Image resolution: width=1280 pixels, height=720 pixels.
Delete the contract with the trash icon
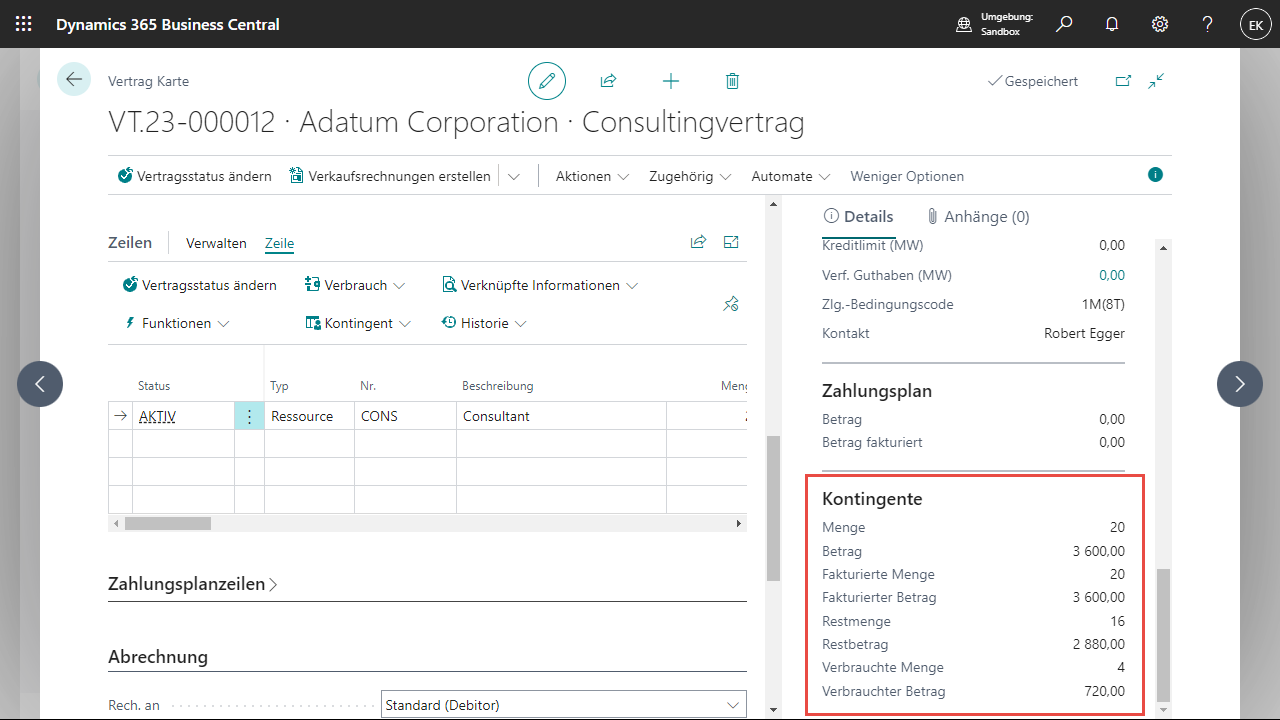click(x=732, y=81)
